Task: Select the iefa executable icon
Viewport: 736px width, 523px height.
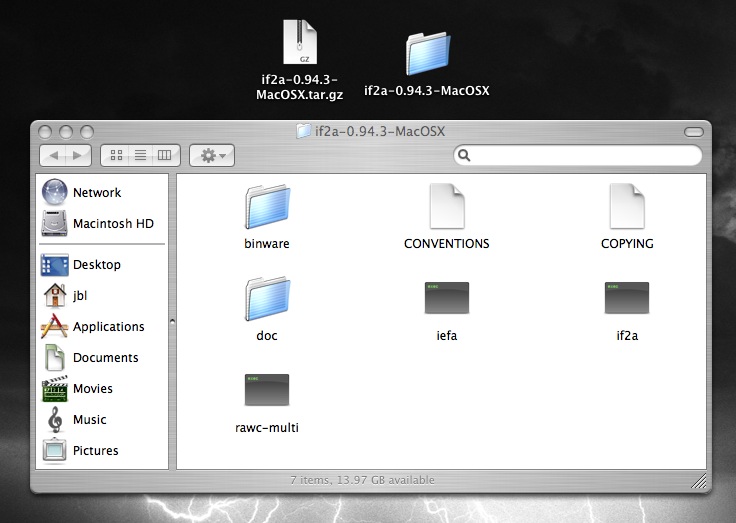Action: (446, 299)
